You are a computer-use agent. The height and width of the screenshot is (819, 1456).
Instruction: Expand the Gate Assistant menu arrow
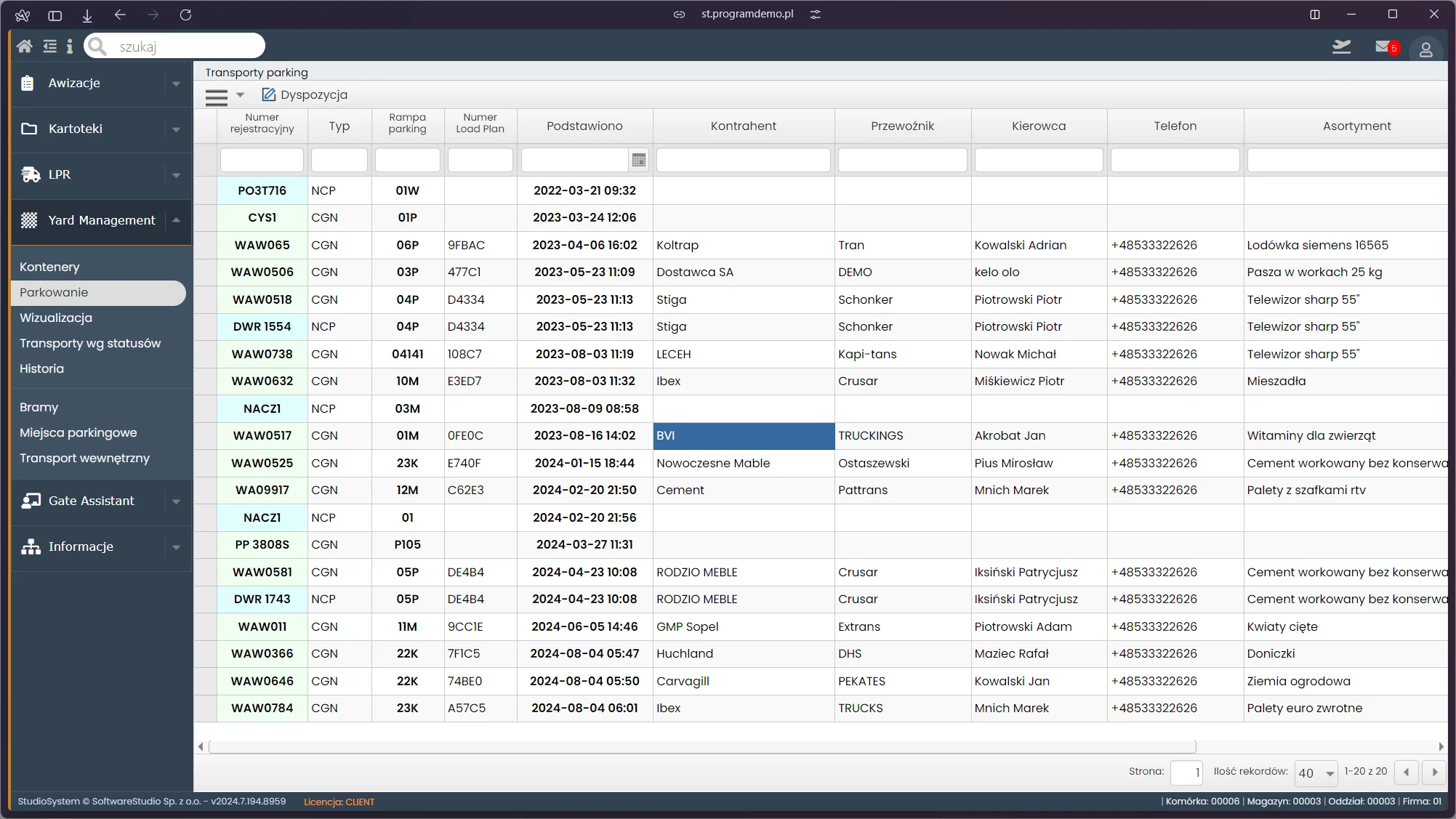click(176, 501)
